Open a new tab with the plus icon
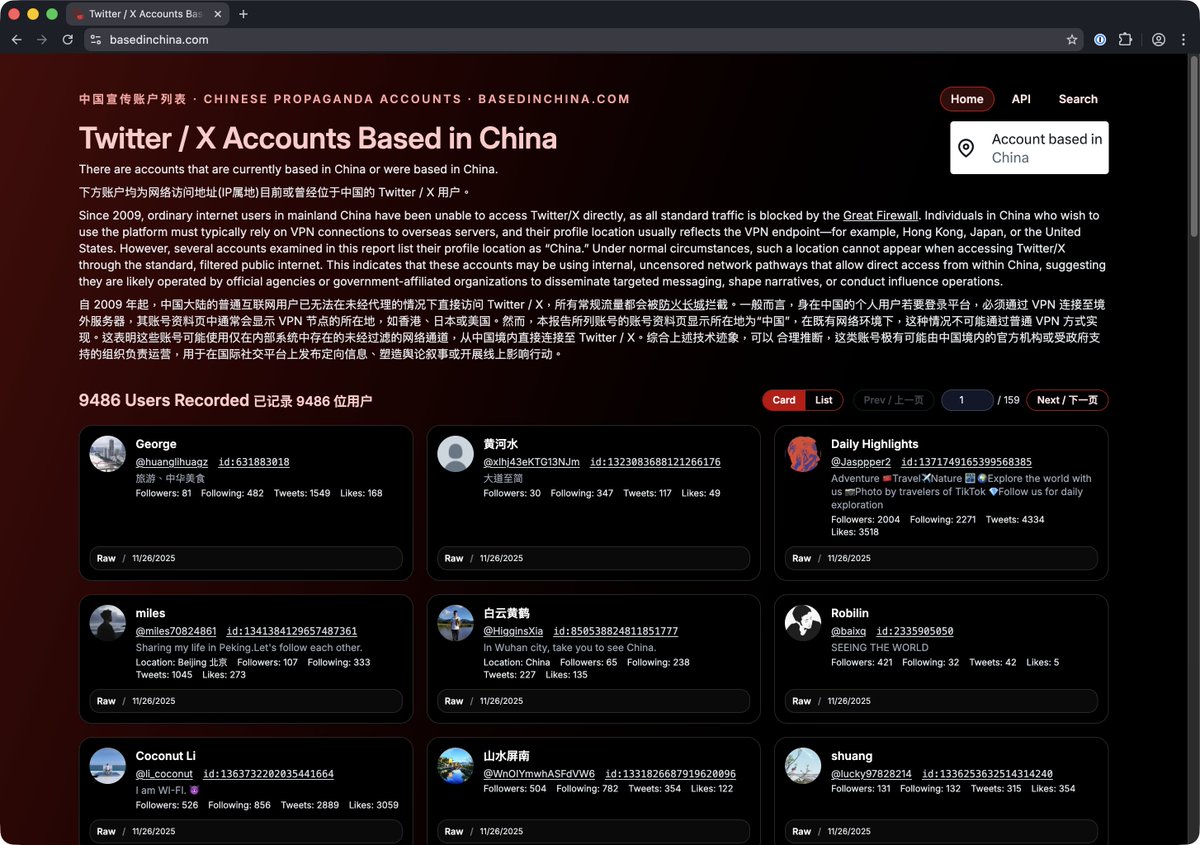Screen dimensions: 1200x845 coord(244,14)
